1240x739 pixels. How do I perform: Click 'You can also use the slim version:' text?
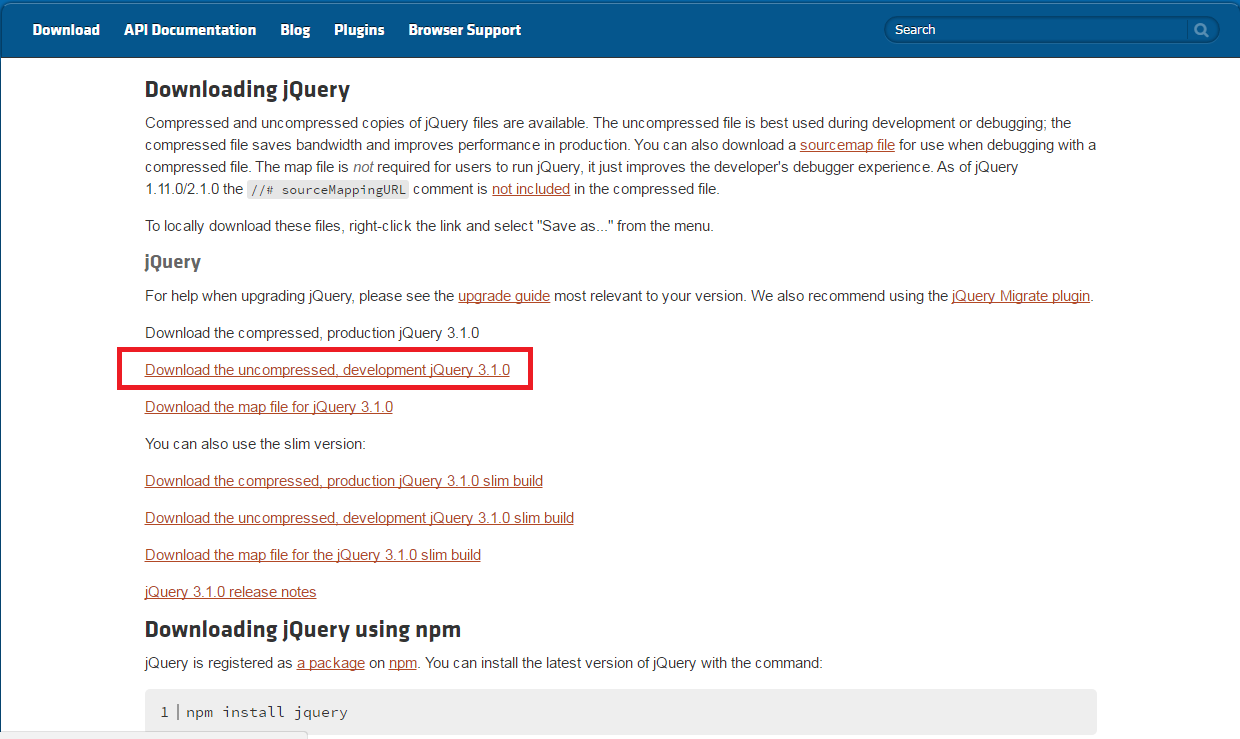point(255,444)
